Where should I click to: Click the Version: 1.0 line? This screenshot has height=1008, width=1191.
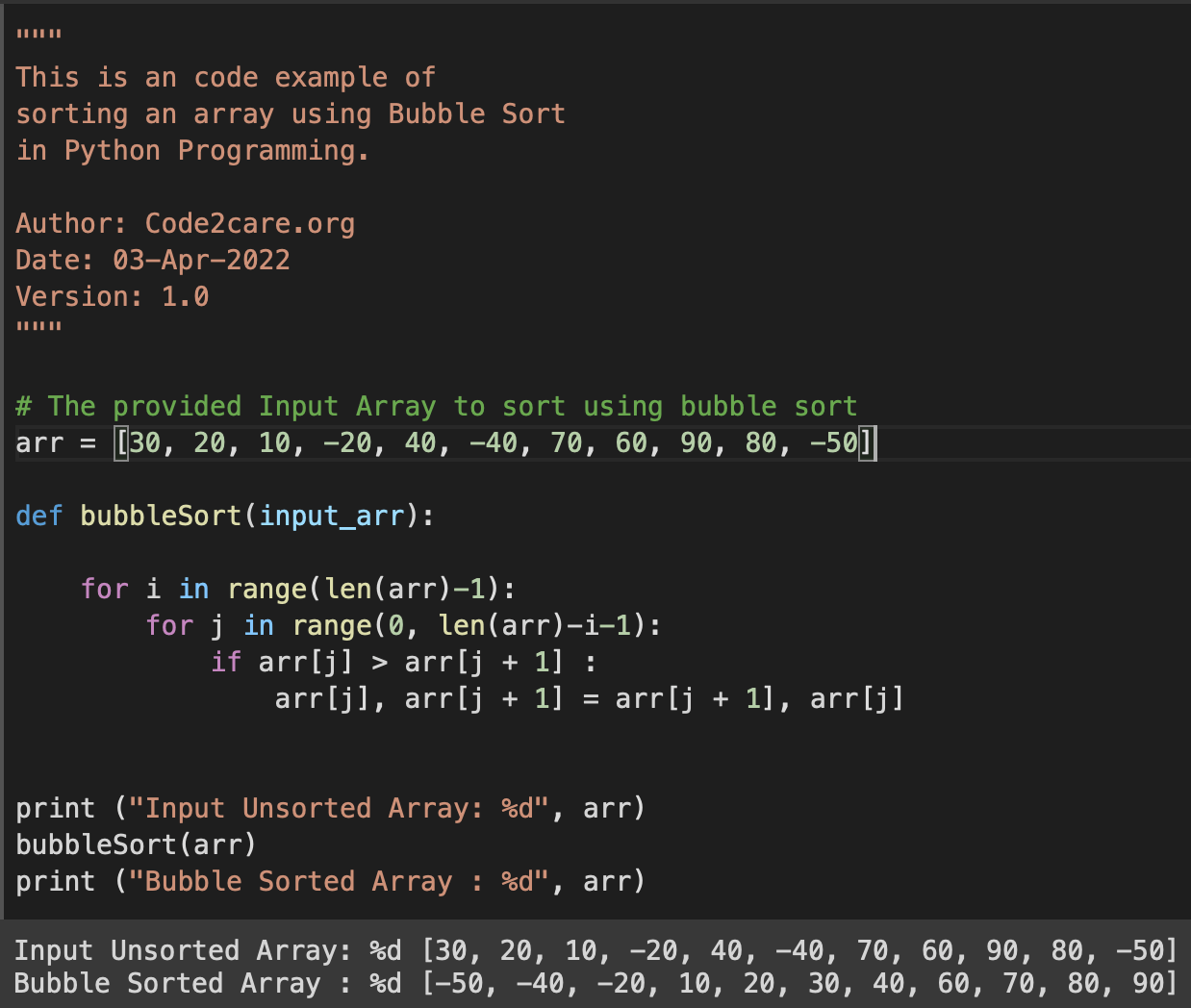(111, 296)
